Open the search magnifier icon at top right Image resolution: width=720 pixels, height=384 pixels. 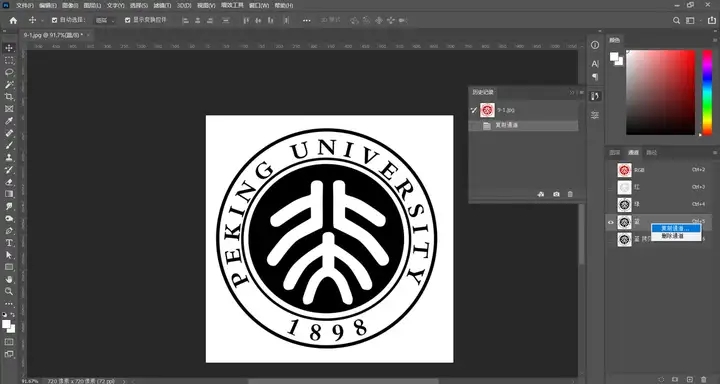(x=676, y=20)
